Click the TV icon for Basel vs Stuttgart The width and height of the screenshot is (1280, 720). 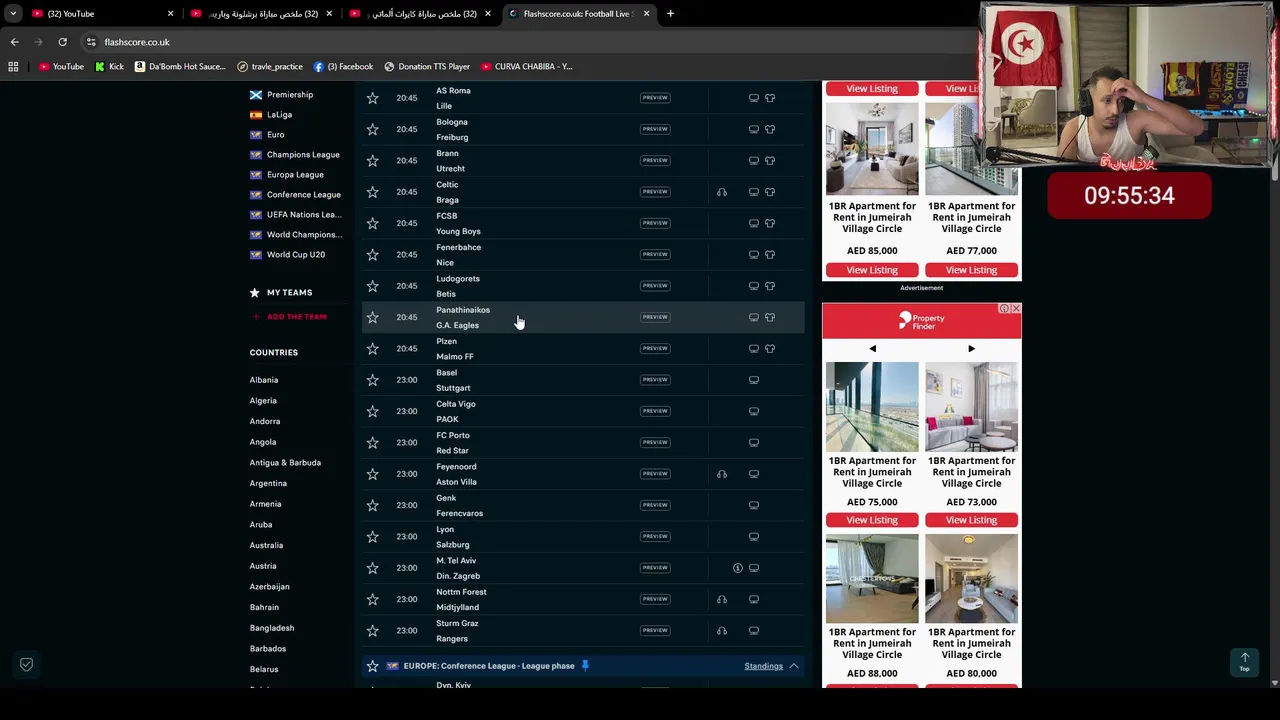(x=754, y=380)
